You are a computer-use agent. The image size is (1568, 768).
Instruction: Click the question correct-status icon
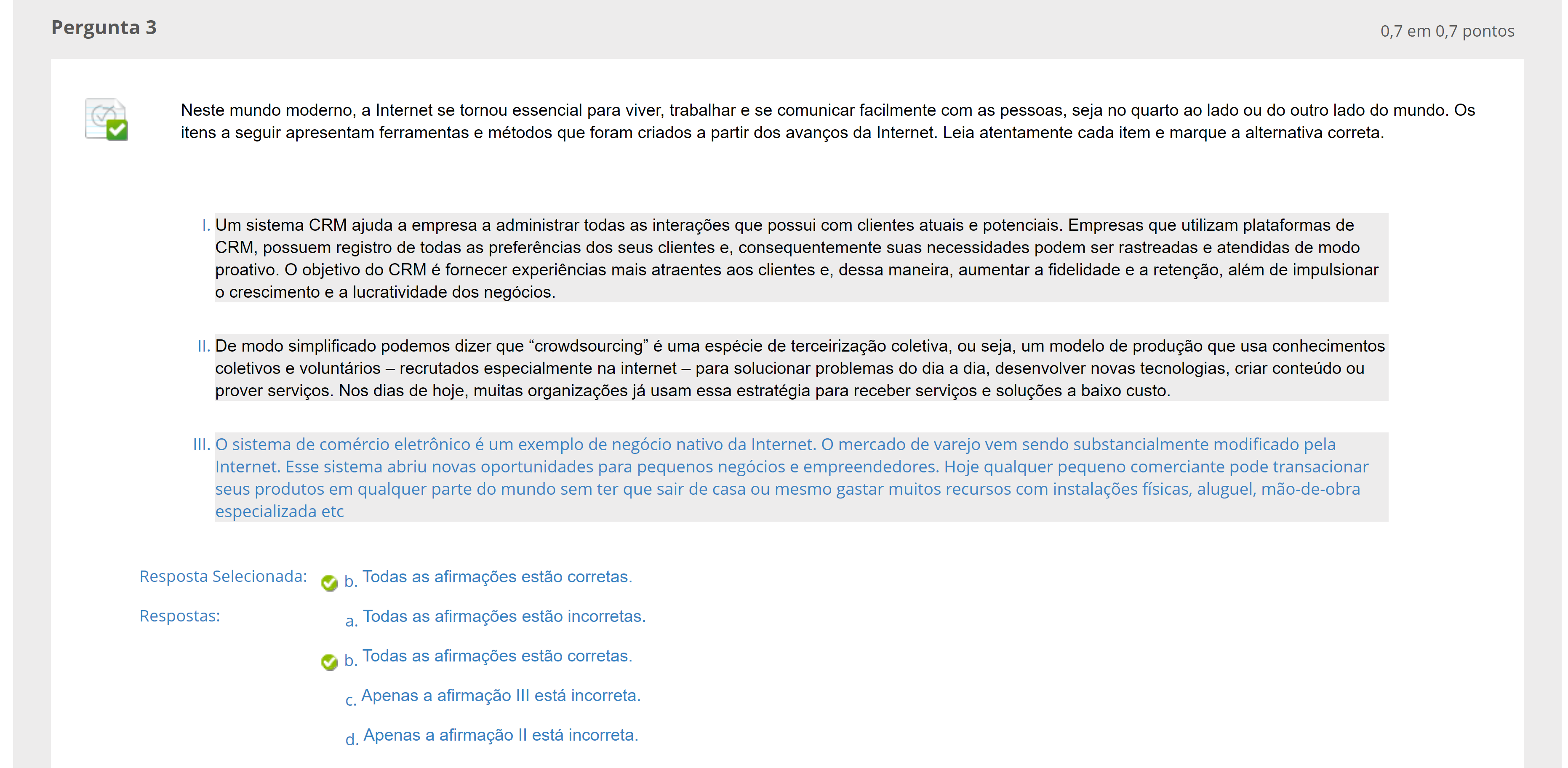(107, 119)
